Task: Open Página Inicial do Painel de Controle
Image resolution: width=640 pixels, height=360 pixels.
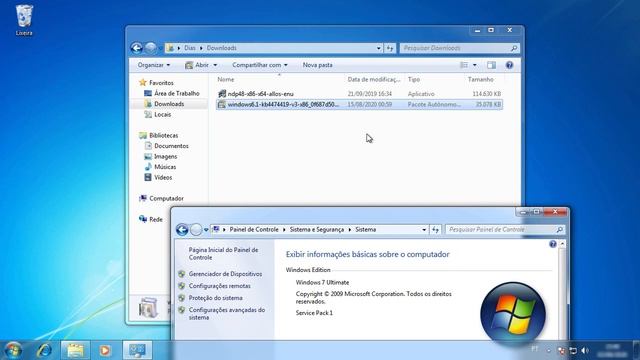Action: [x=223, y=253]
